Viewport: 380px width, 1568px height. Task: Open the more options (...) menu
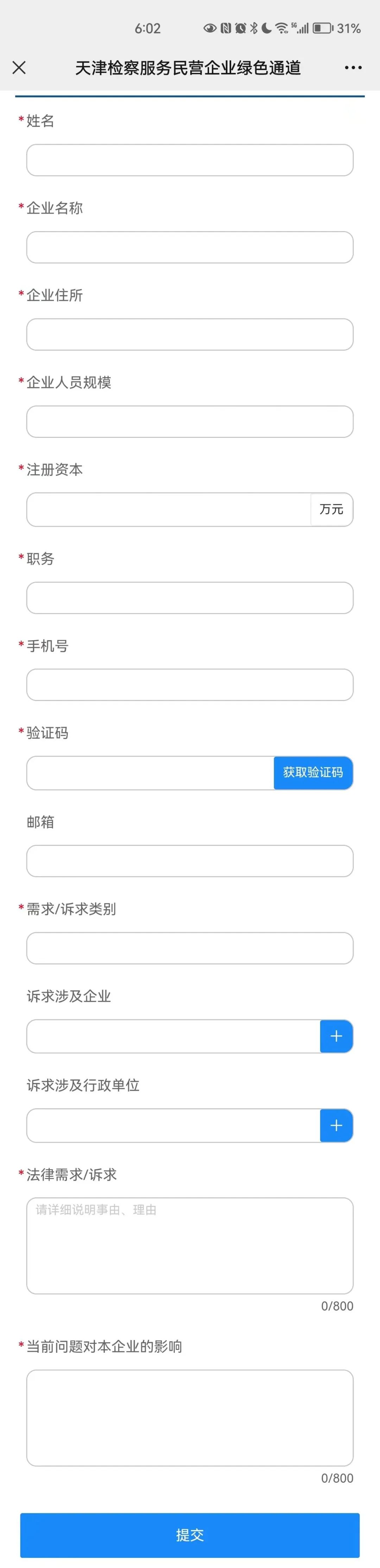353,68
